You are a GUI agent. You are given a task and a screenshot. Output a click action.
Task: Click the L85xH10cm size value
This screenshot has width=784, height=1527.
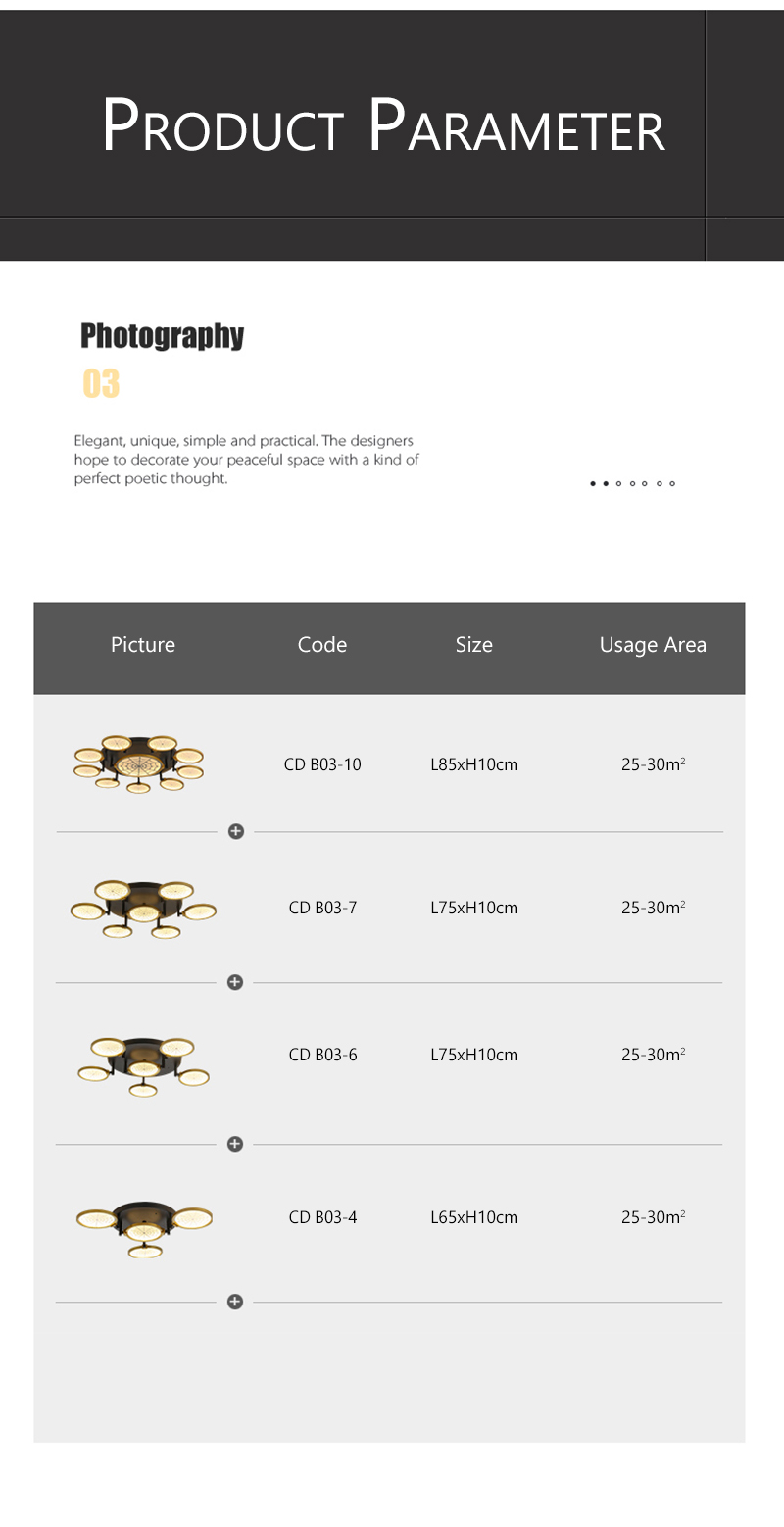(x=474, y=764)
